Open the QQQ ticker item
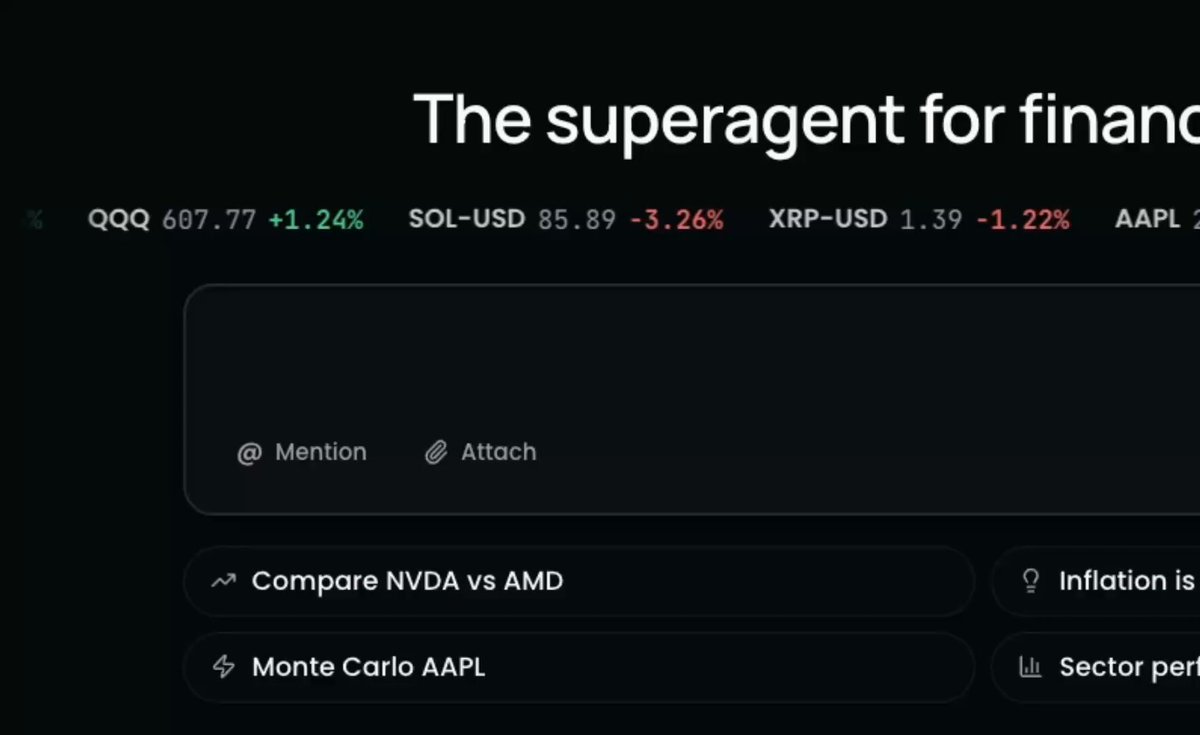The width and height of the screenshot is (1200, 735). [x=226, y=219]
